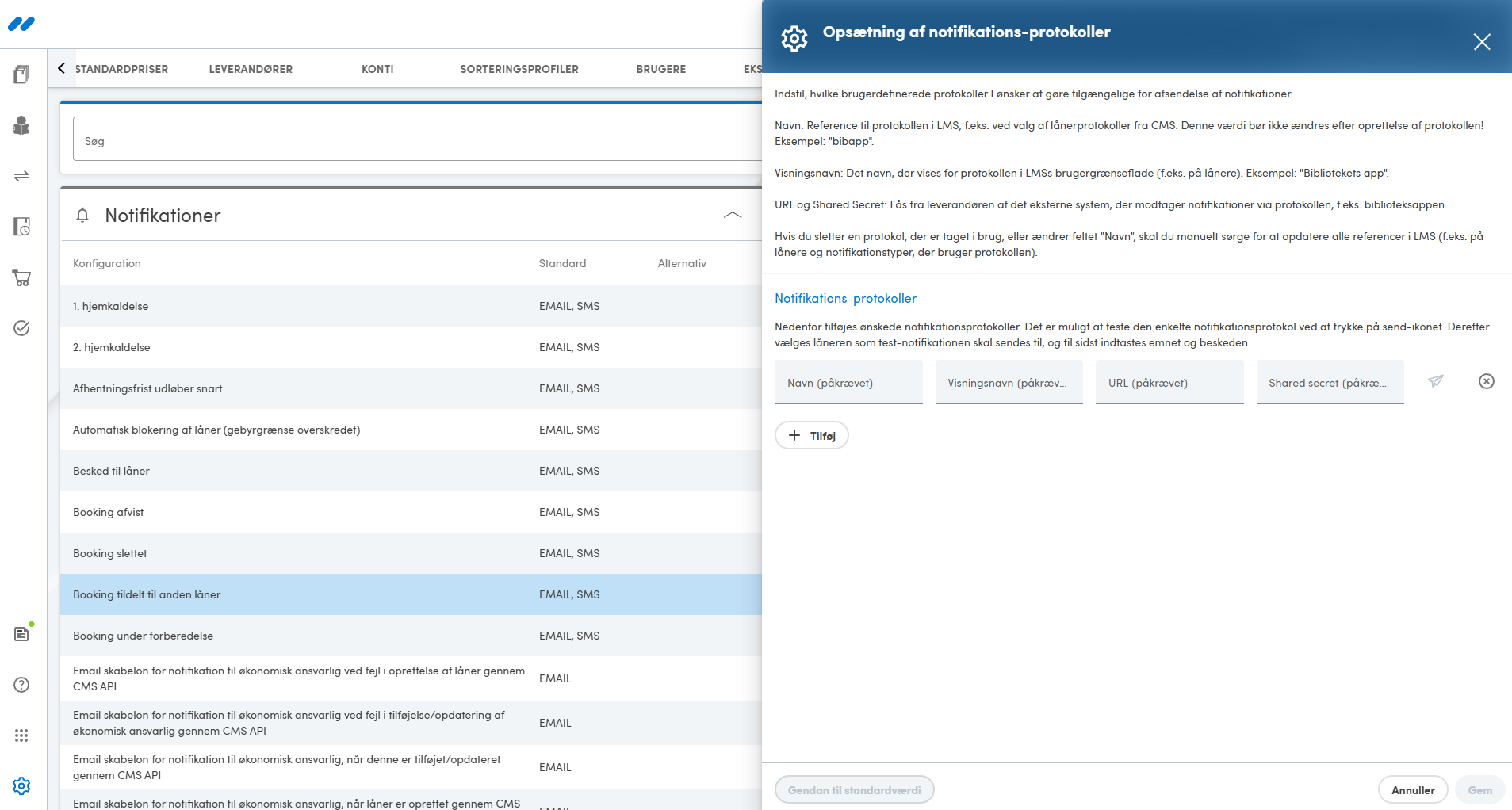Image resolution: width=1512 pixels, height=810 pixels.
Task: Click the Alternativ column header
Action: [682, 263]
